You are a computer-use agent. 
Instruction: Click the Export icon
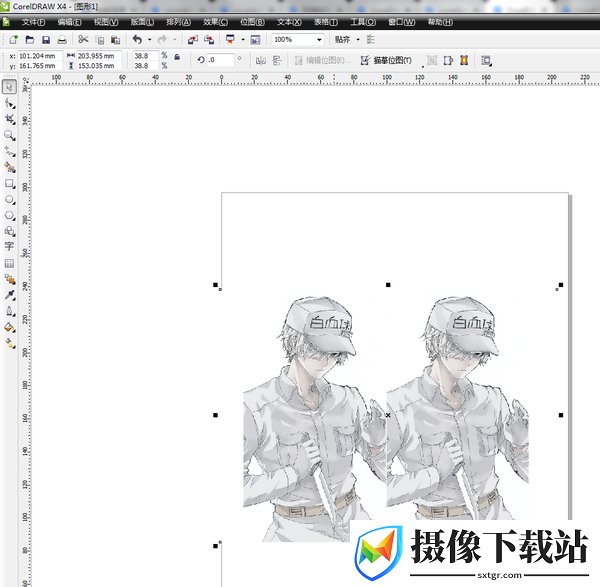pos(209,39)
